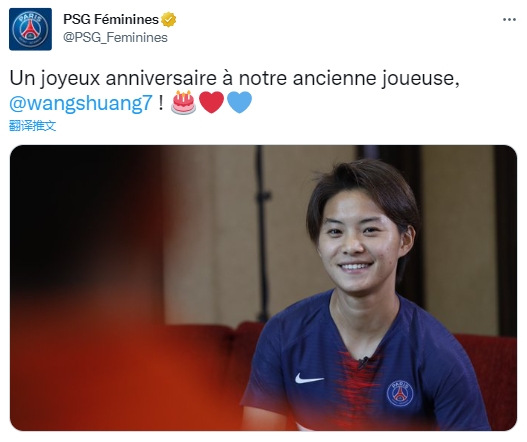The image size is (527, 442).
Task: Click the gold verified badge
Action: [169, 19]
